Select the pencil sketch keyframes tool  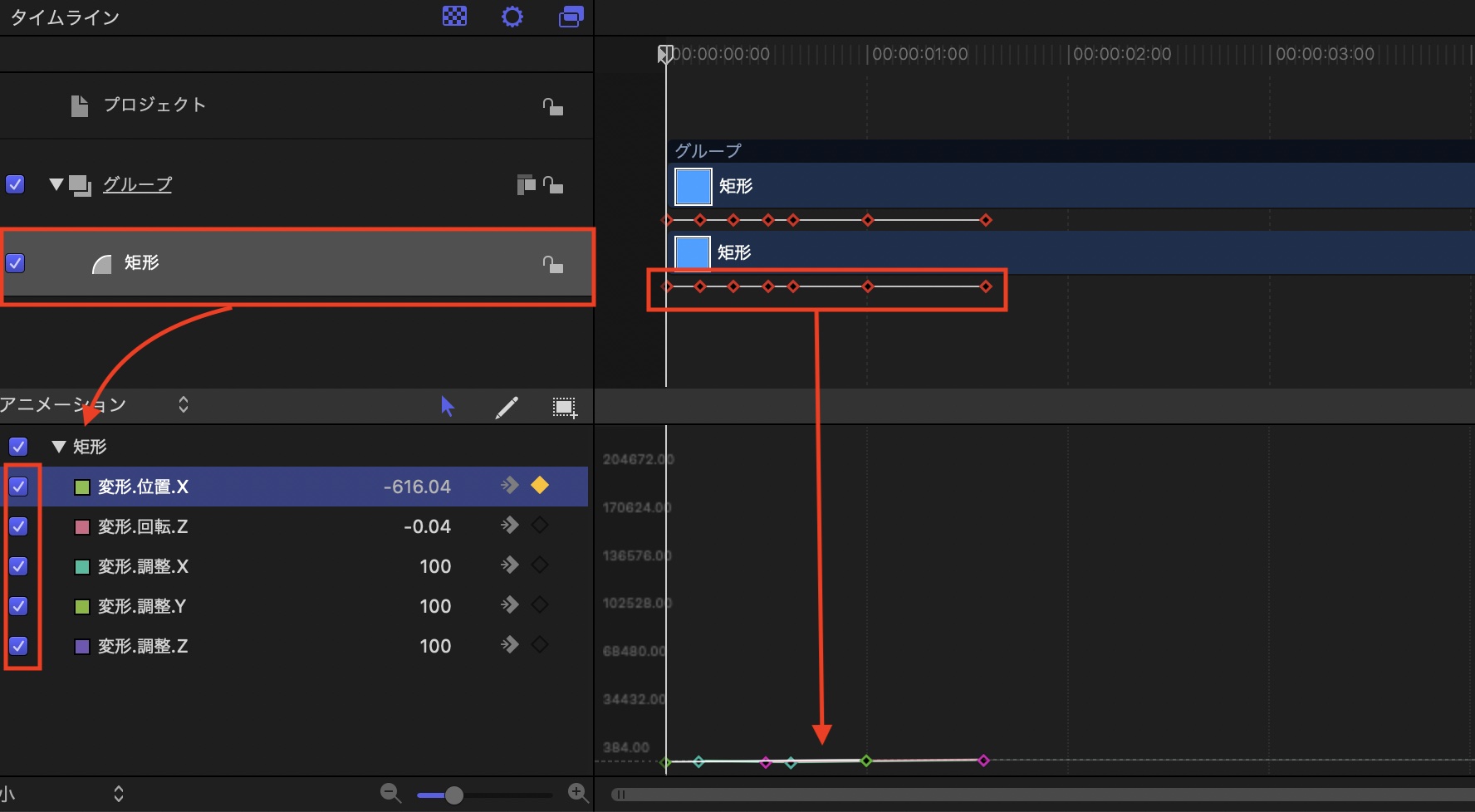507,407
